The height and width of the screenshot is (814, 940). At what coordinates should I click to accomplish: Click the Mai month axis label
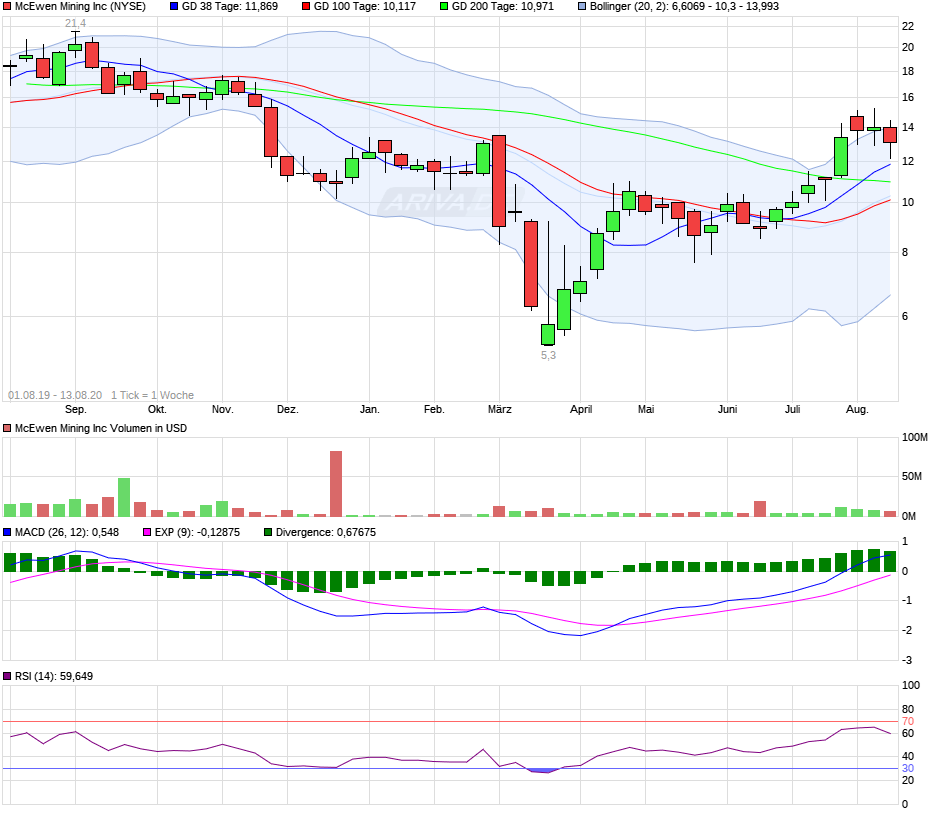(646, 409)
